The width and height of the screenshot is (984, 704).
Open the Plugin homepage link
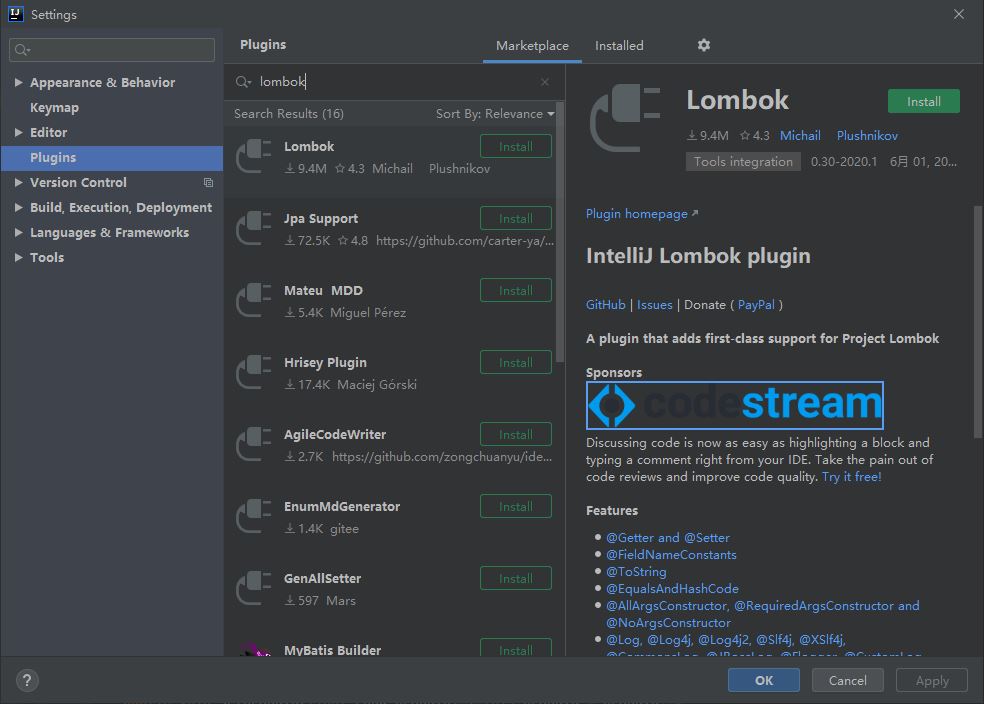642,214
